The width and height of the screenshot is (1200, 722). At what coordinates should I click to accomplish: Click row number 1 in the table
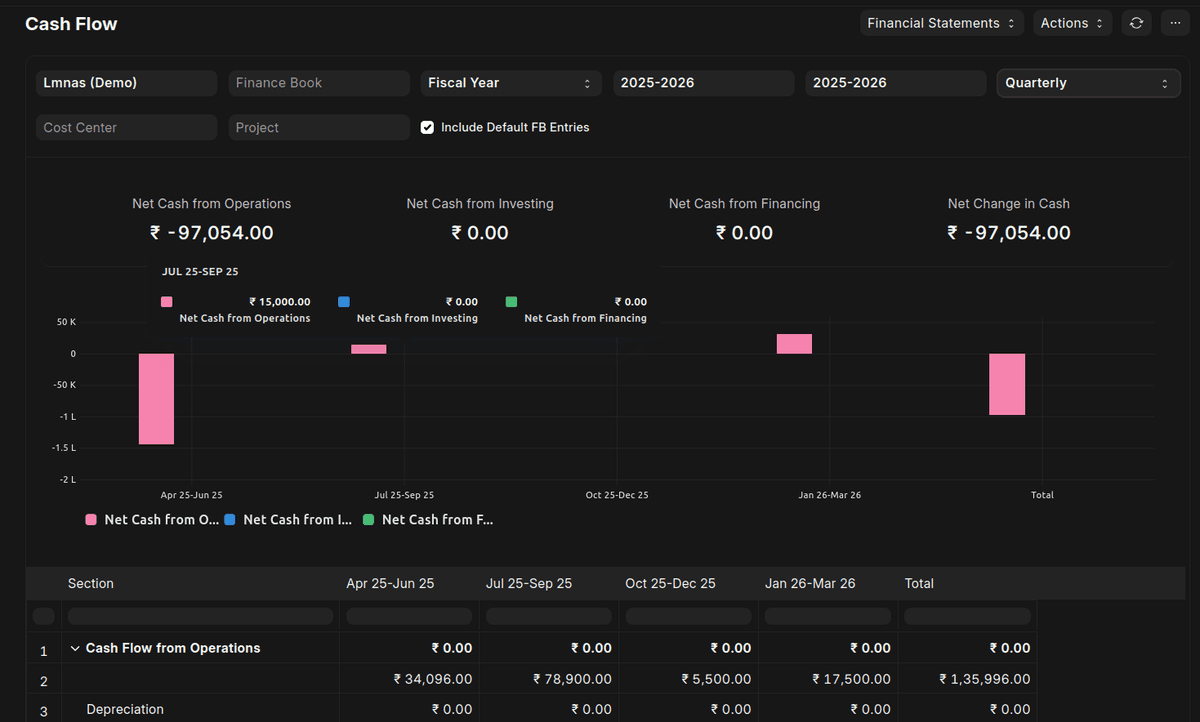pyautogui.click(x=44, y=651)
